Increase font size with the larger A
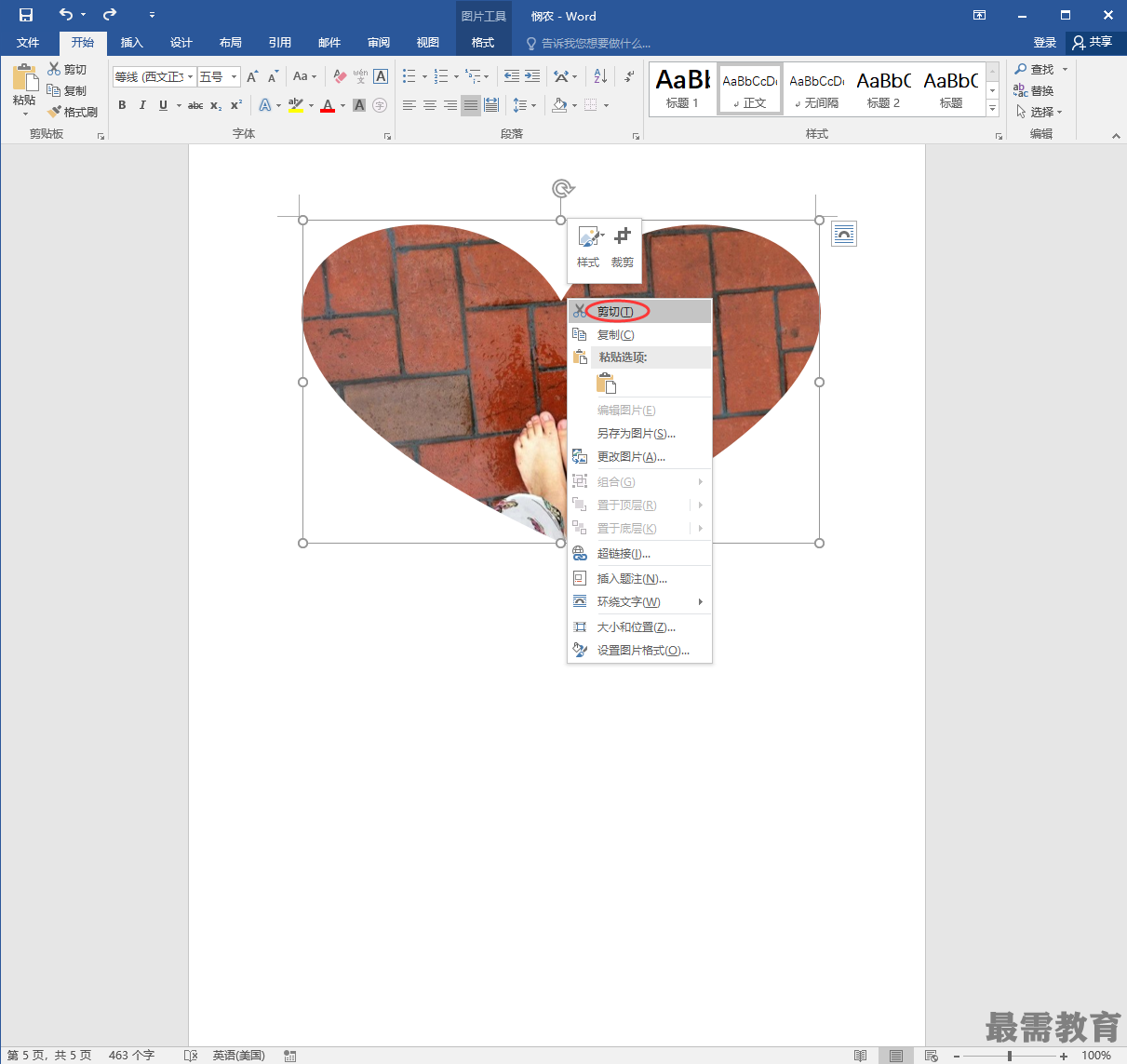 (252, 76)
